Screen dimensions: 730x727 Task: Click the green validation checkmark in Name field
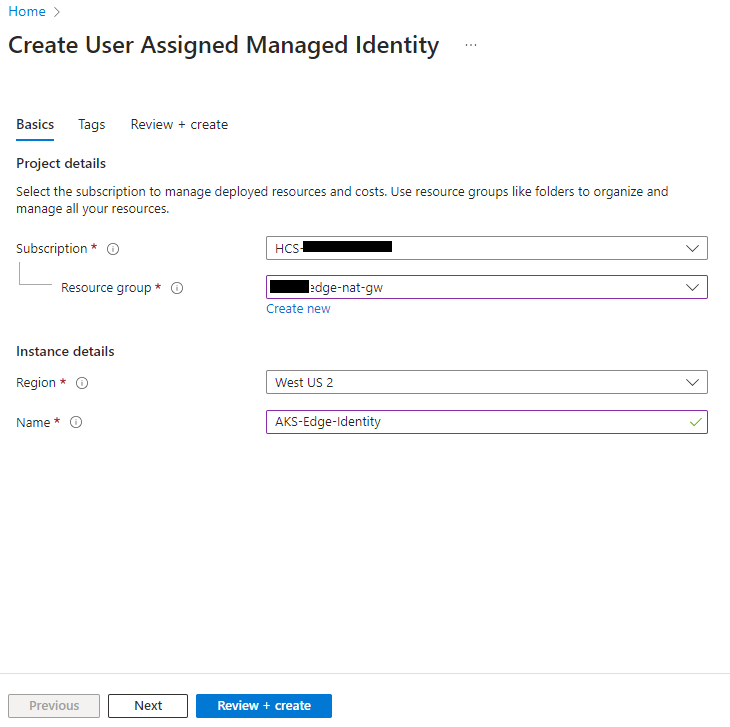pyautogui.click(x=696, y=422)
